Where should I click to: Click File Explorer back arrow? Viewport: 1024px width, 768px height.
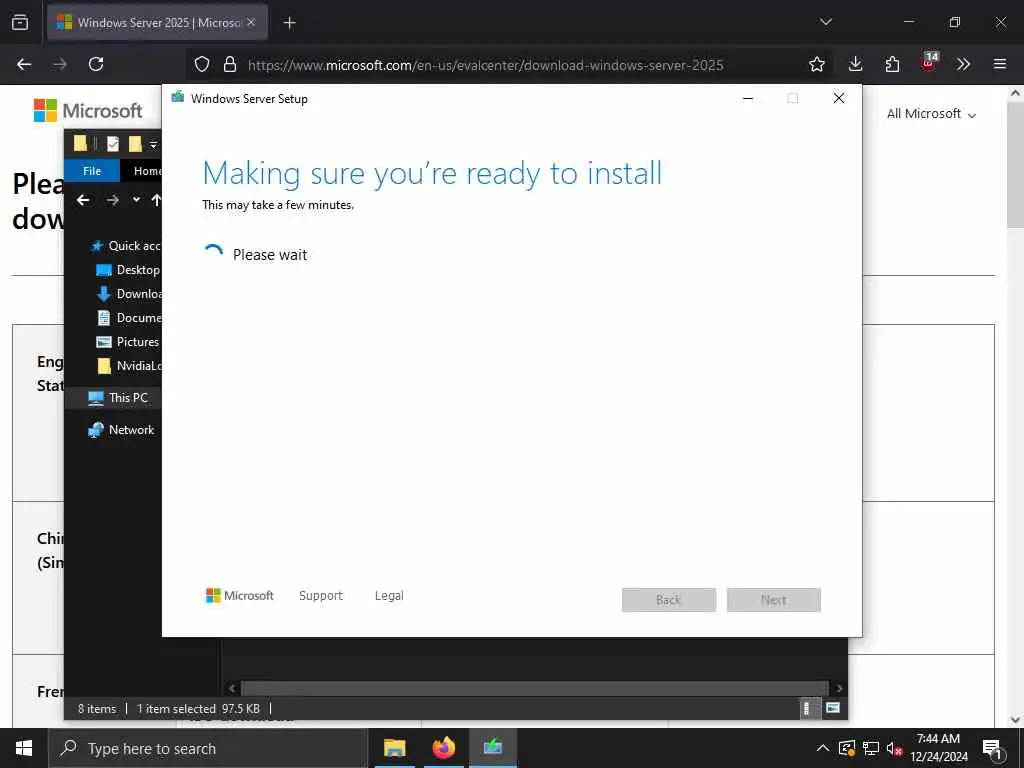(83, 200)
